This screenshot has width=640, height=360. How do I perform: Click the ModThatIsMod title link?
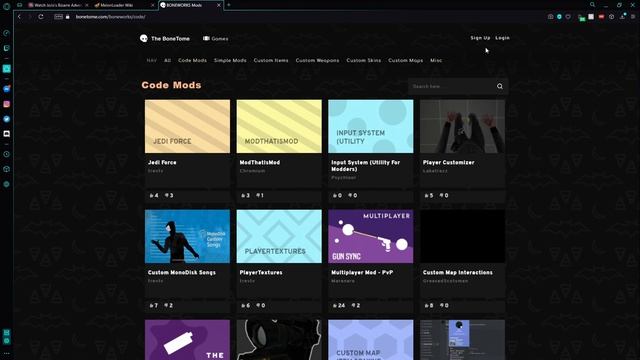click(260, 162)
